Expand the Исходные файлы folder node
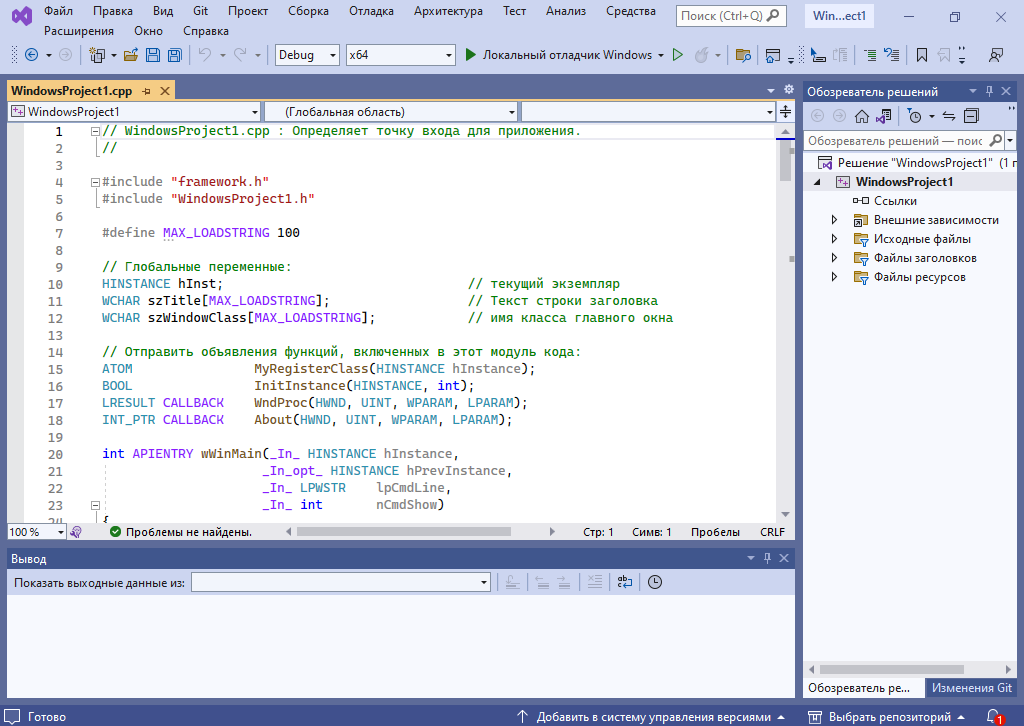This screenshot has height=726, width=1024. point(835,239)
